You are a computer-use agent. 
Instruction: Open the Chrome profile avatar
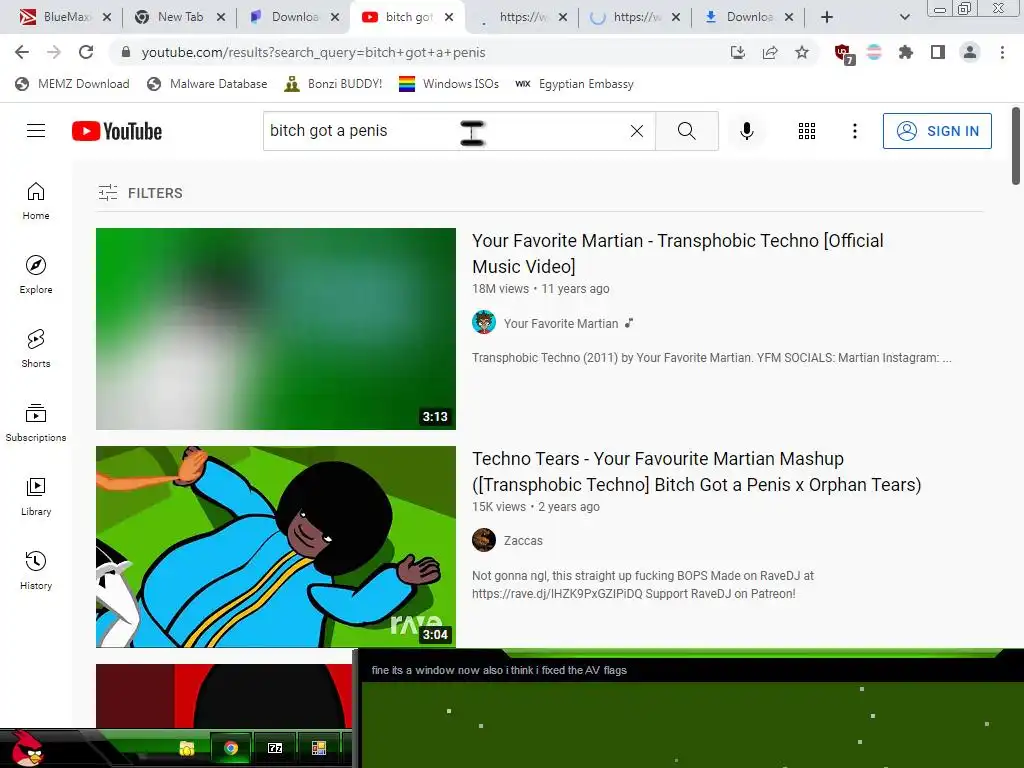[x=970, y=52]
